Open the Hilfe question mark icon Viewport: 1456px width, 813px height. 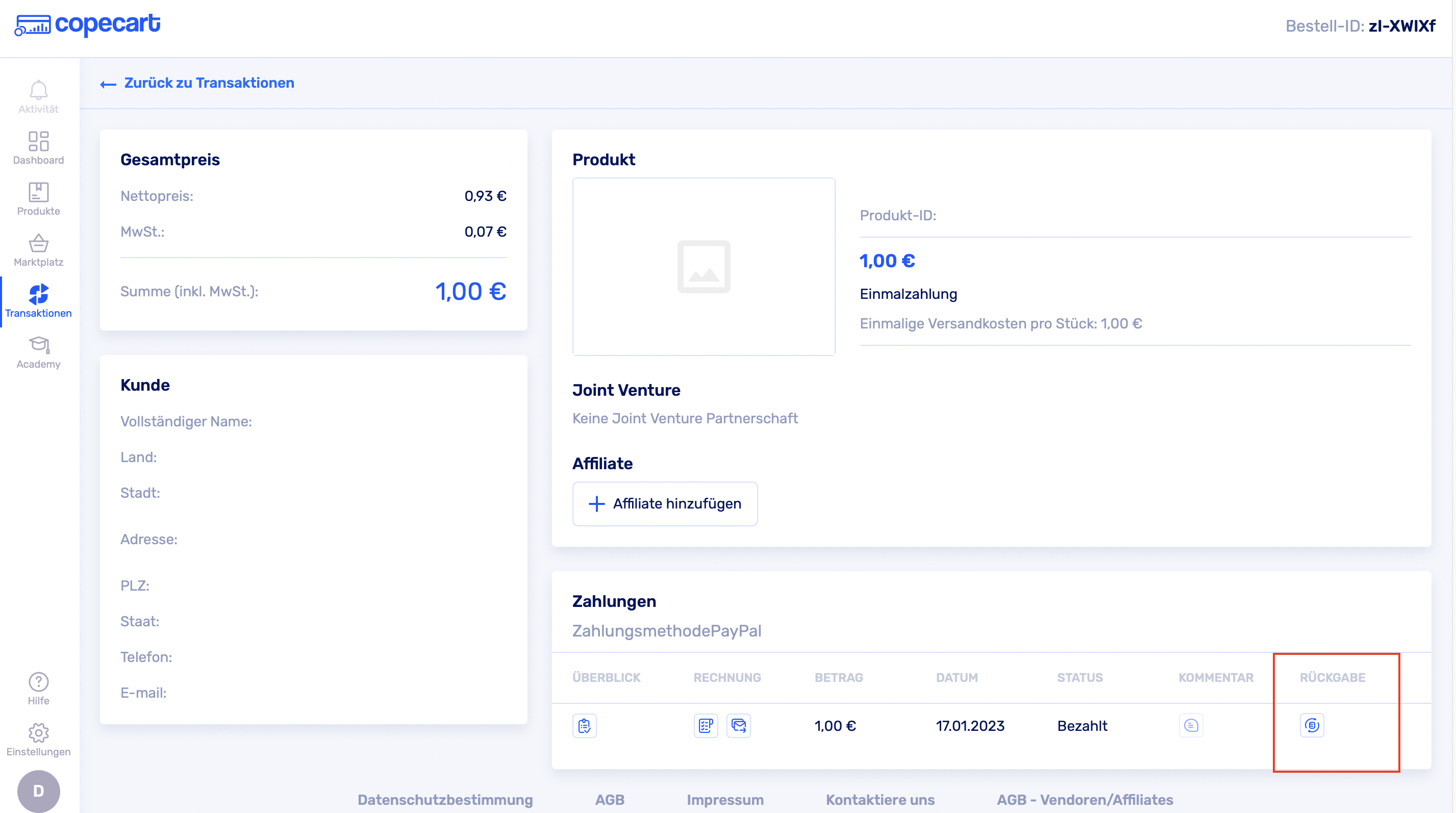coord(38,688)
